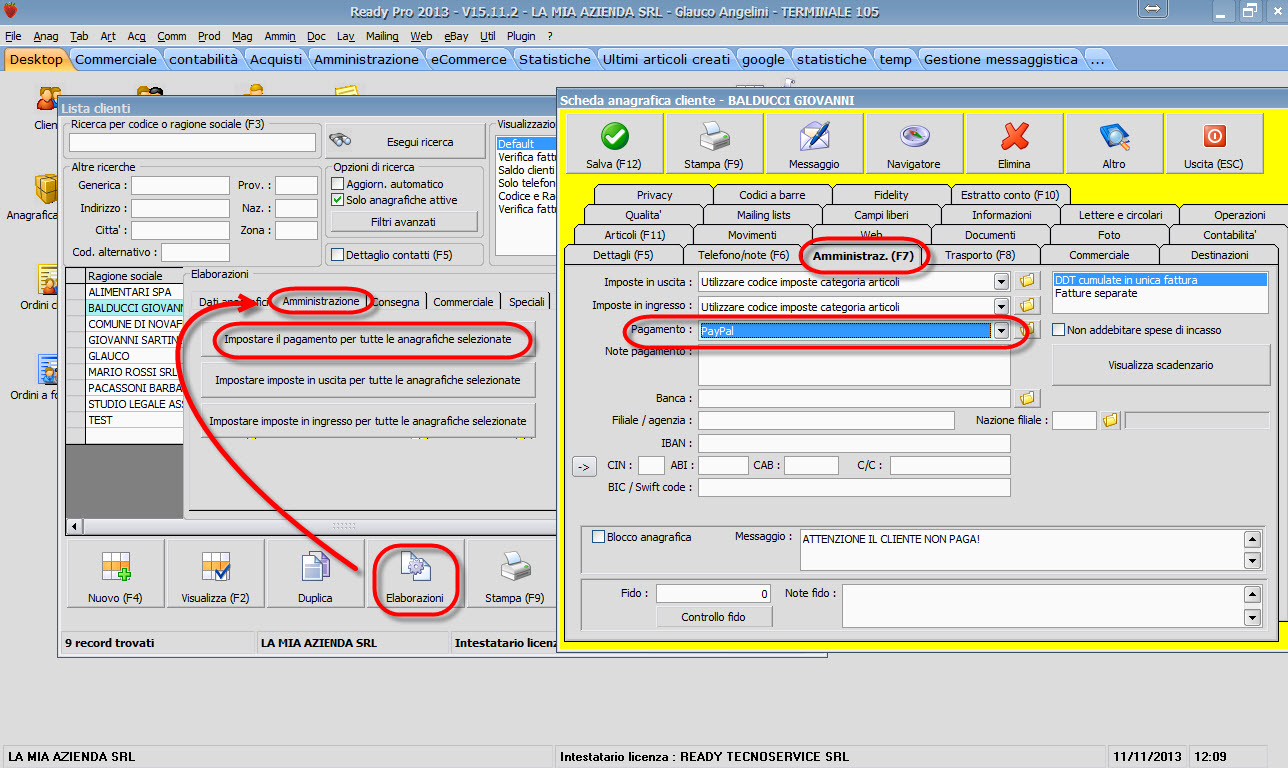The height and width of the screenshot is (768, 1288).
Task: Click Impostare il pagamento per tutte le anagrafiche
Action: [368, 340]
